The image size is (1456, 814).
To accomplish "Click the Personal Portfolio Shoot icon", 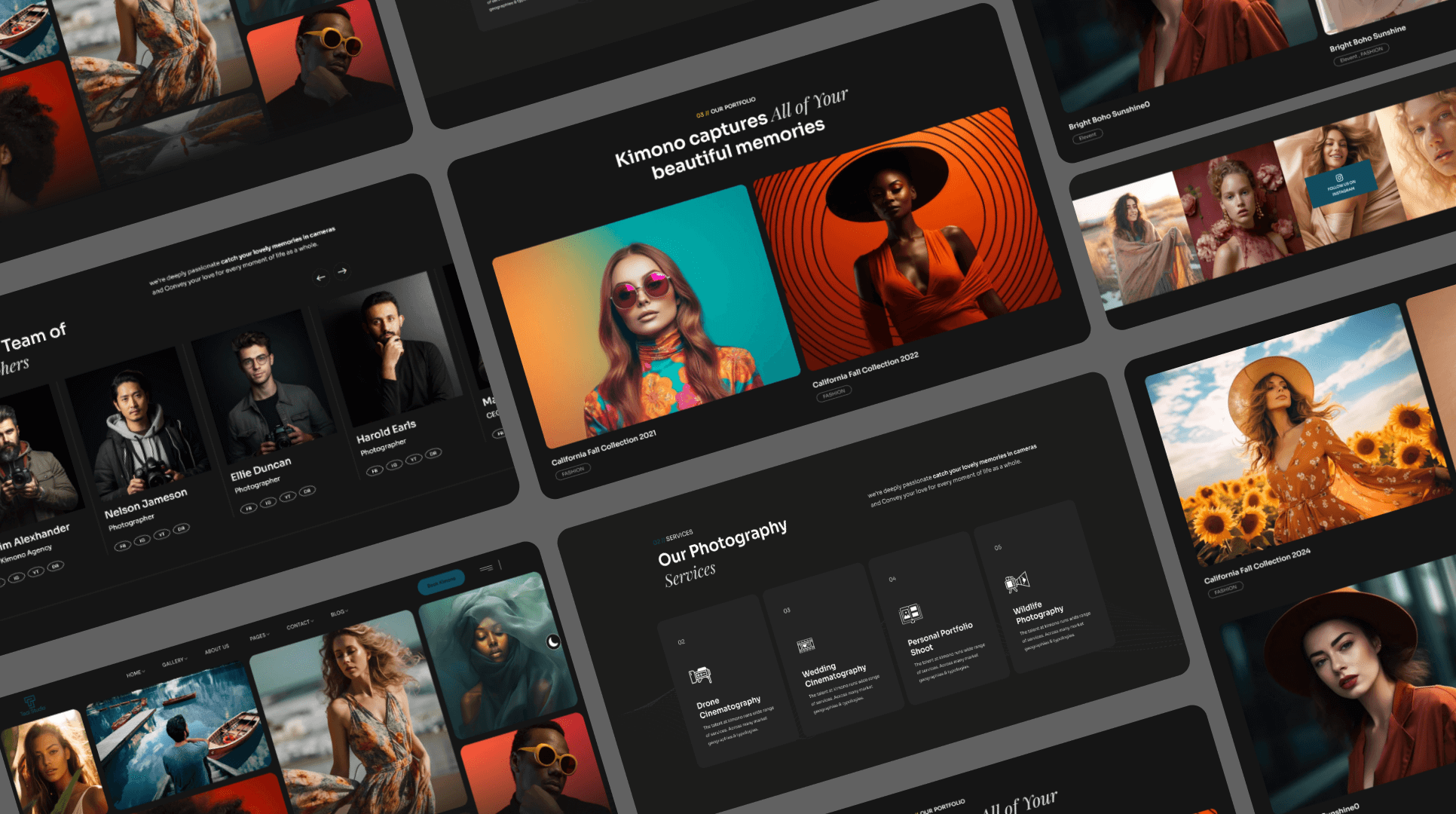I will click(910, 614).
